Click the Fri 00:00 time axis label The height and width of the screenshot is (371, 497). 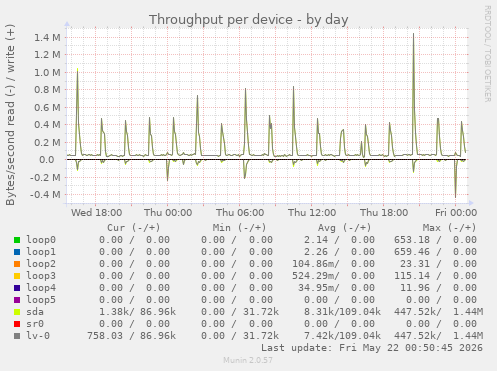pos(456,213)
